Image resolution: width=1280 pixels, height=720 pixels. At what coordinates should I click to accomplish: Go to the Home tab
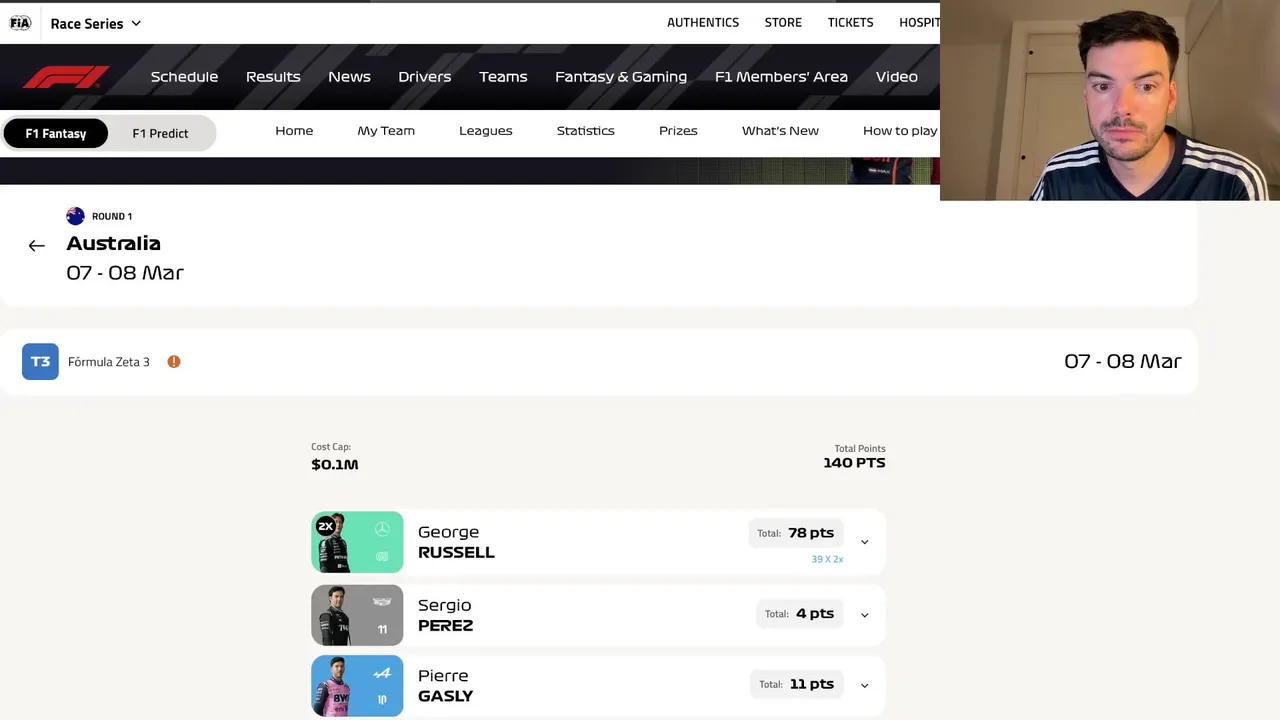pyautogui.click(x=294, y=131)
